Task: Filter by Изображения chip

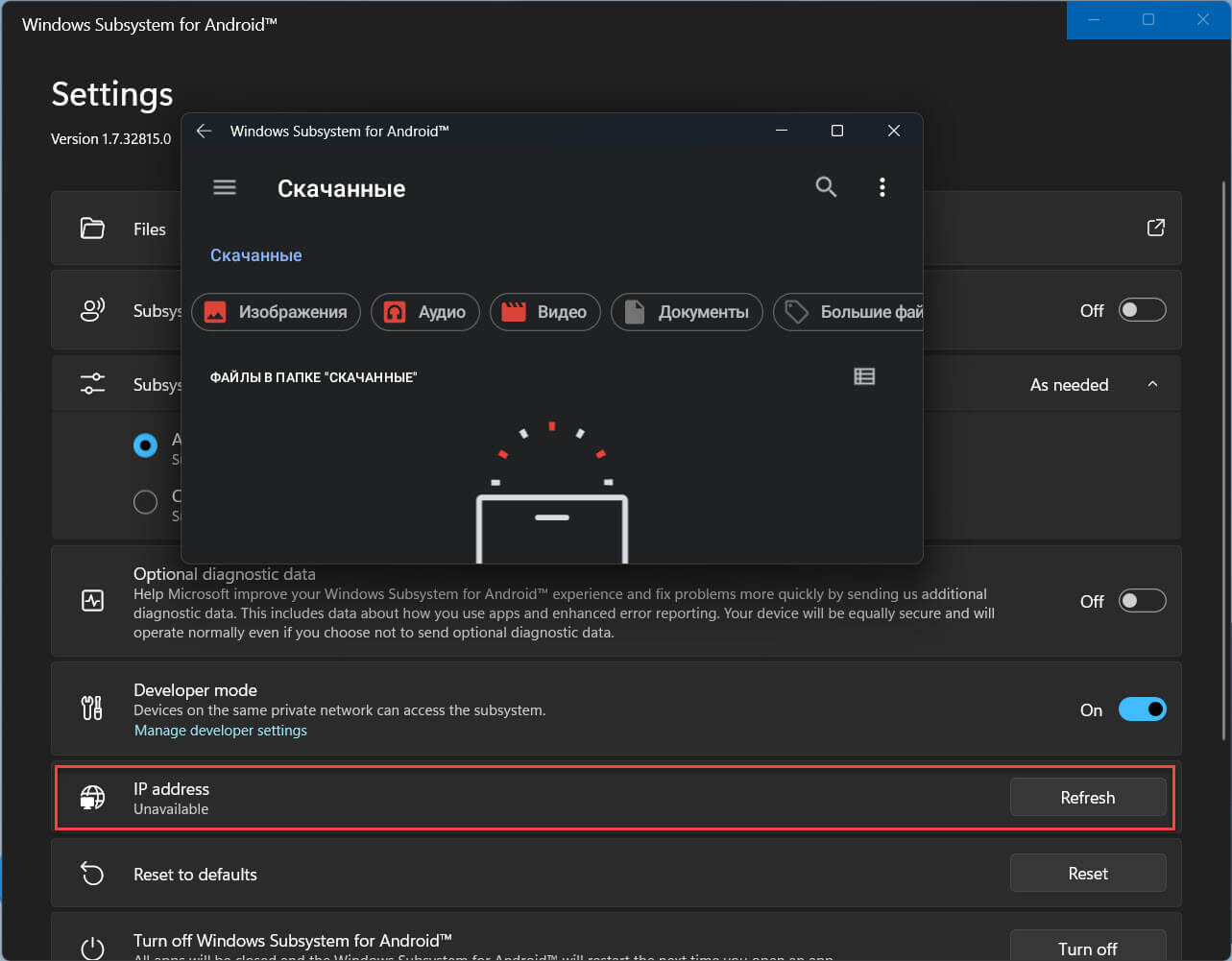Action: click(x=277, y=312)
